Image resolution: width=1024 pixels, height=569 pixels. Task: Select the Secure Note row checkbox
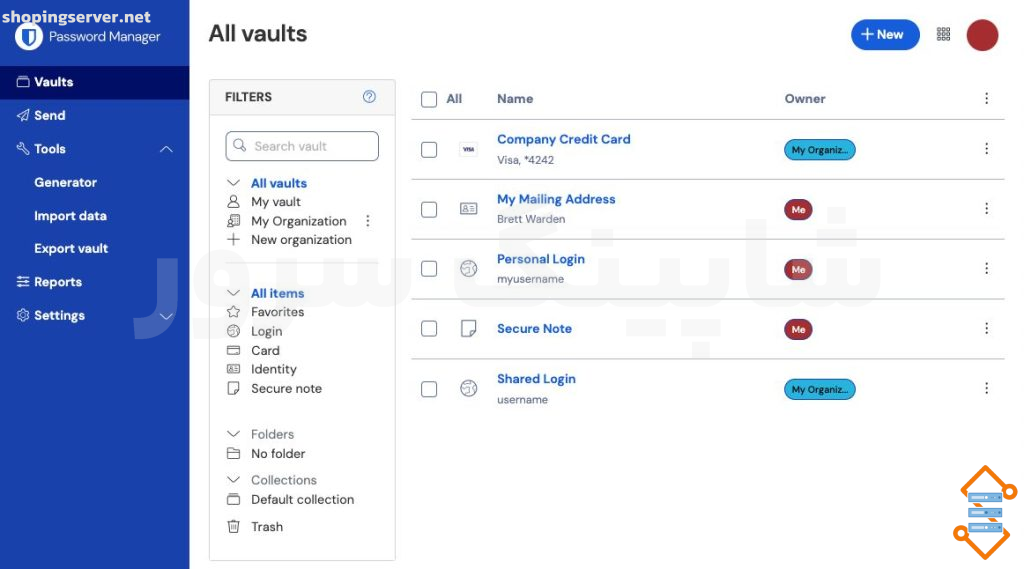pos(429,329)
